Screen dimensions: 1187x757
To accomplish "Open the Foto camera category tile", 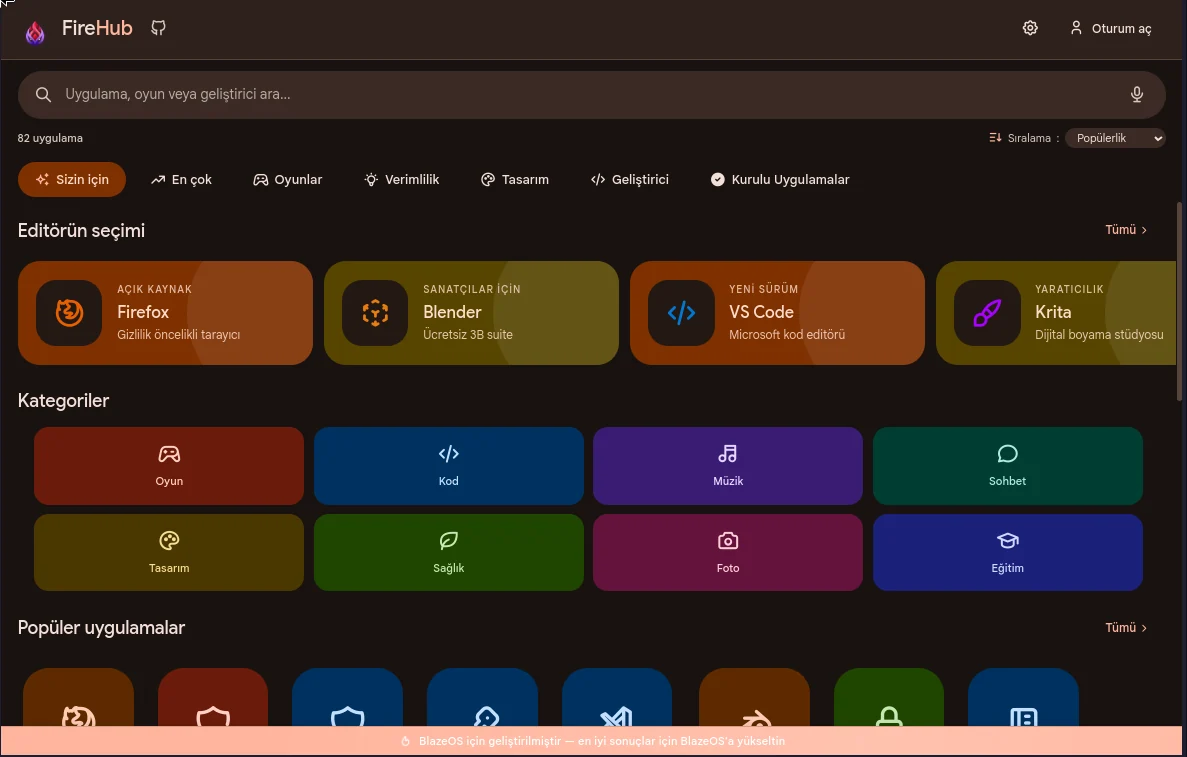I will pyautogui.click(x=728, y=553).
